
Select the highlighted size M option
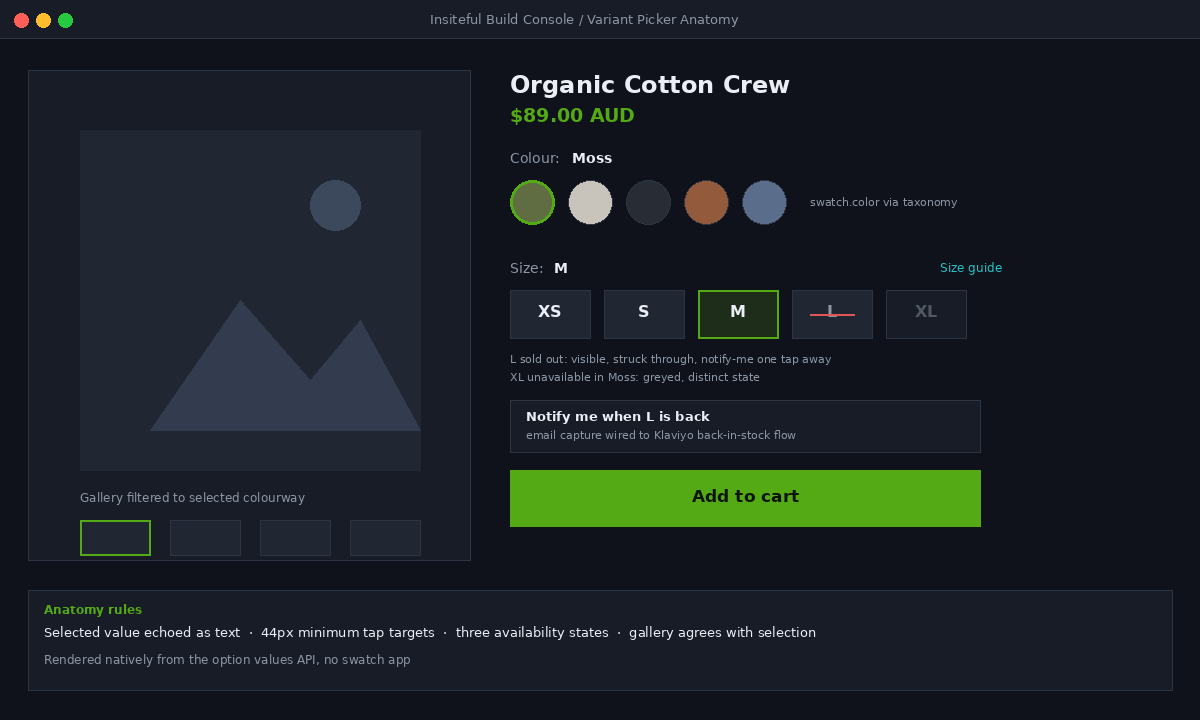coord(738,314)
